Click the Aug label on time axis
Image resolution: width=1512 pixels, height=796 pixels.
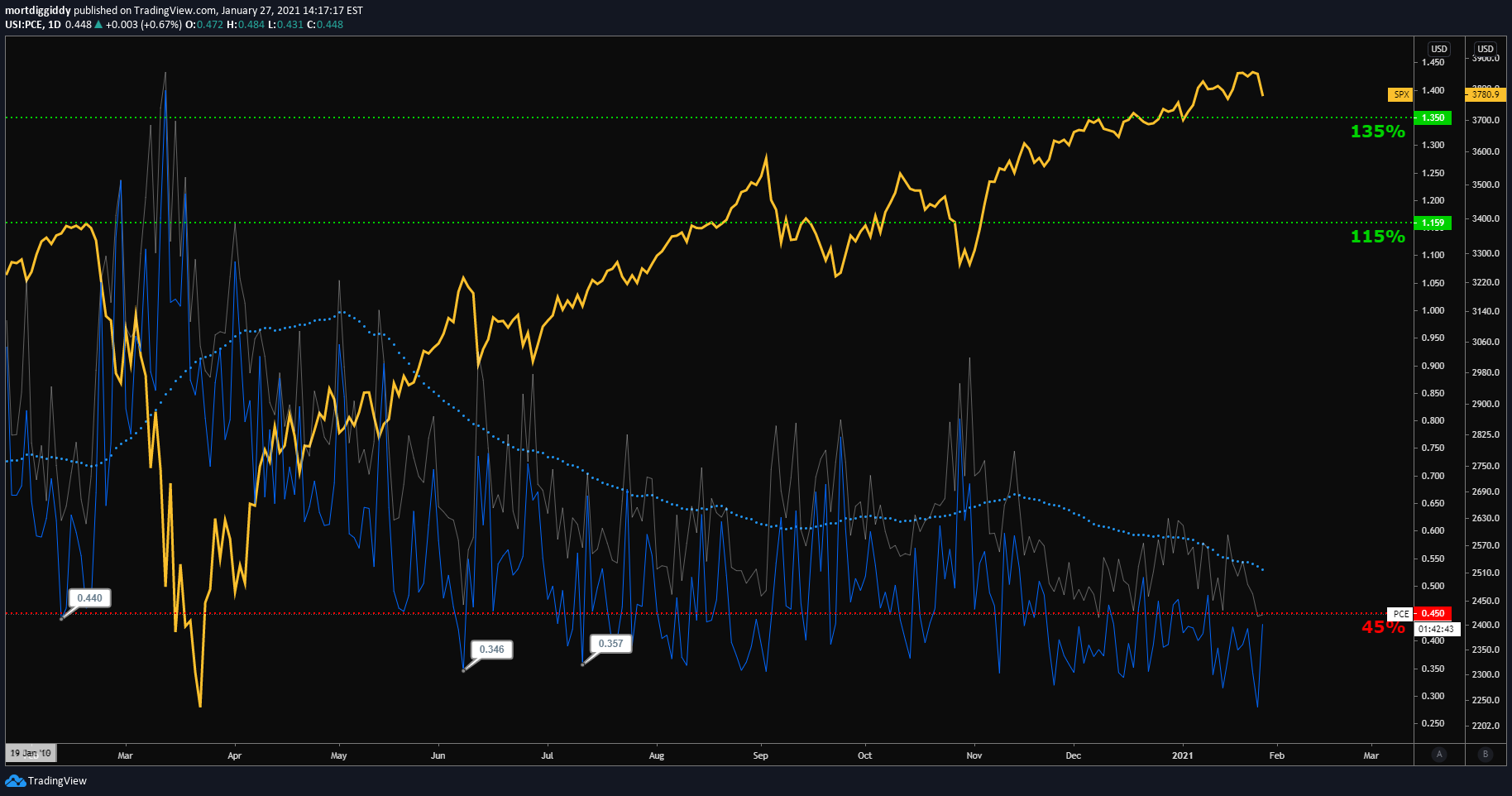pos(657,755)
